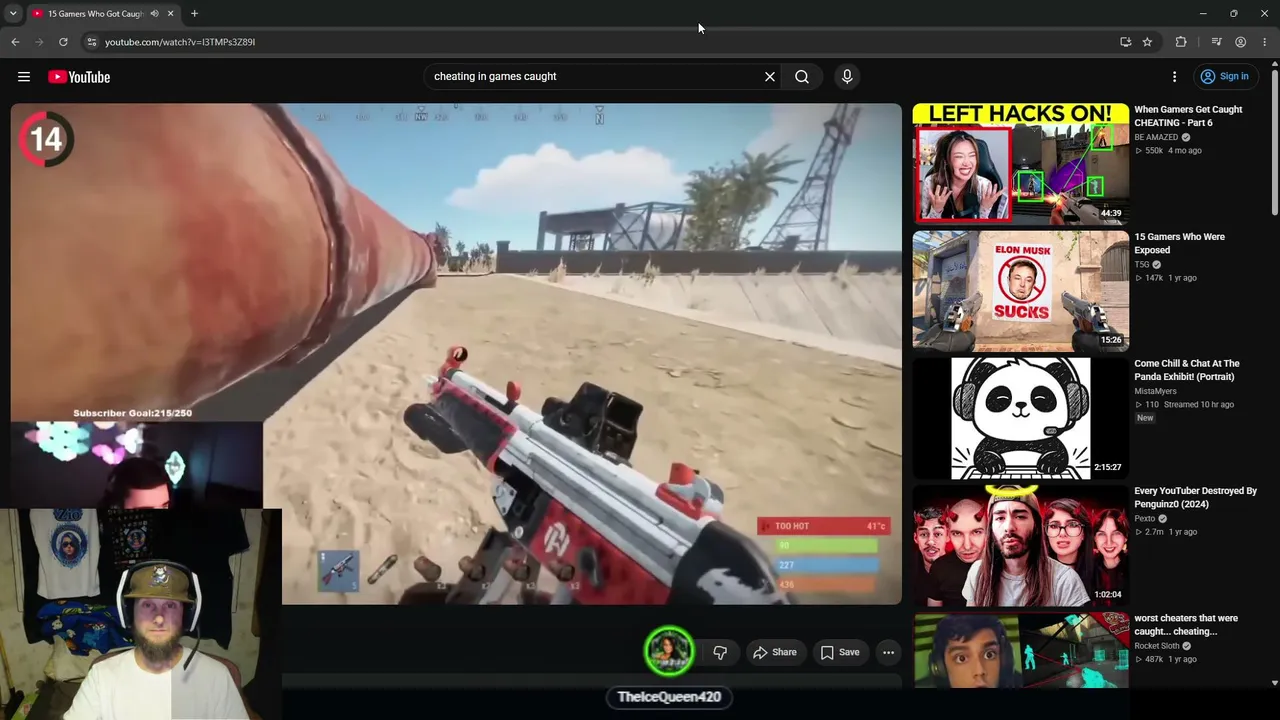
Task: Open the channel avatar below the video
Action: tap(669, 651)
